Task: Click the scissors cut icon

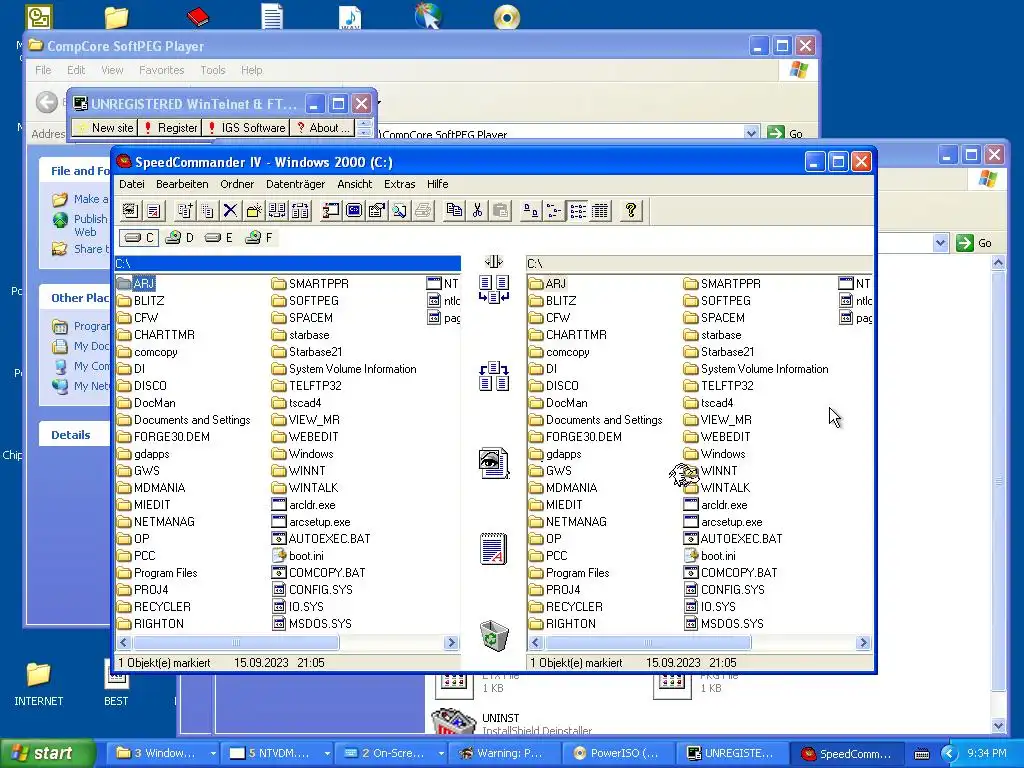Action: [477, 211]
